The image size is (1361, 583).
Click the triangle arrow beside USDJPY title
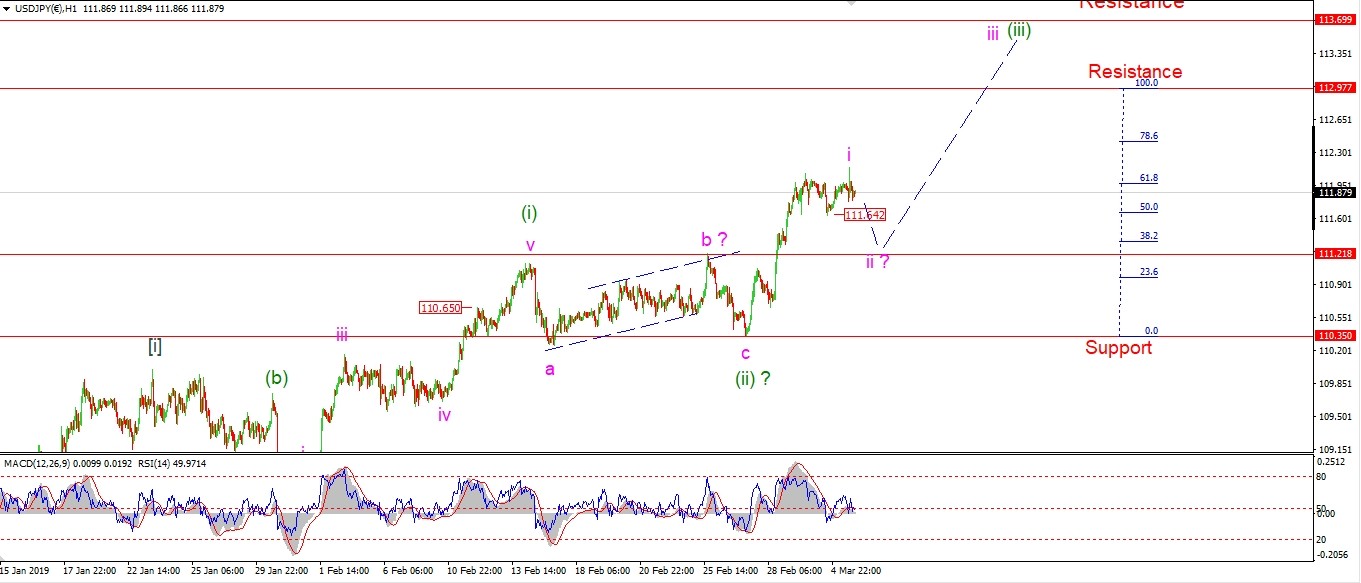(7, 8)
